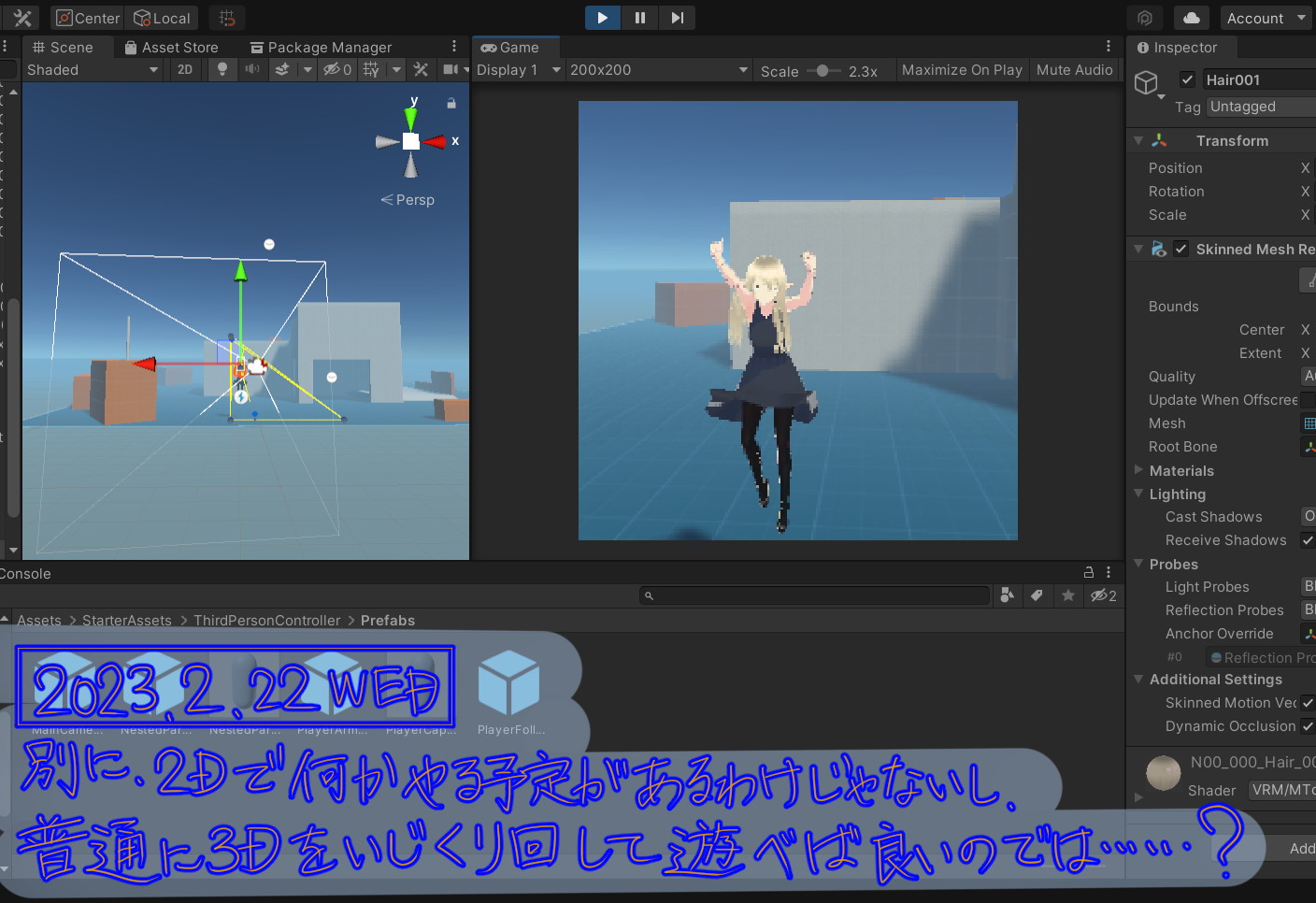The image size is (1316, 903).
Task: Open the Shaded draw mode dropdown
Action: point(92,69)
